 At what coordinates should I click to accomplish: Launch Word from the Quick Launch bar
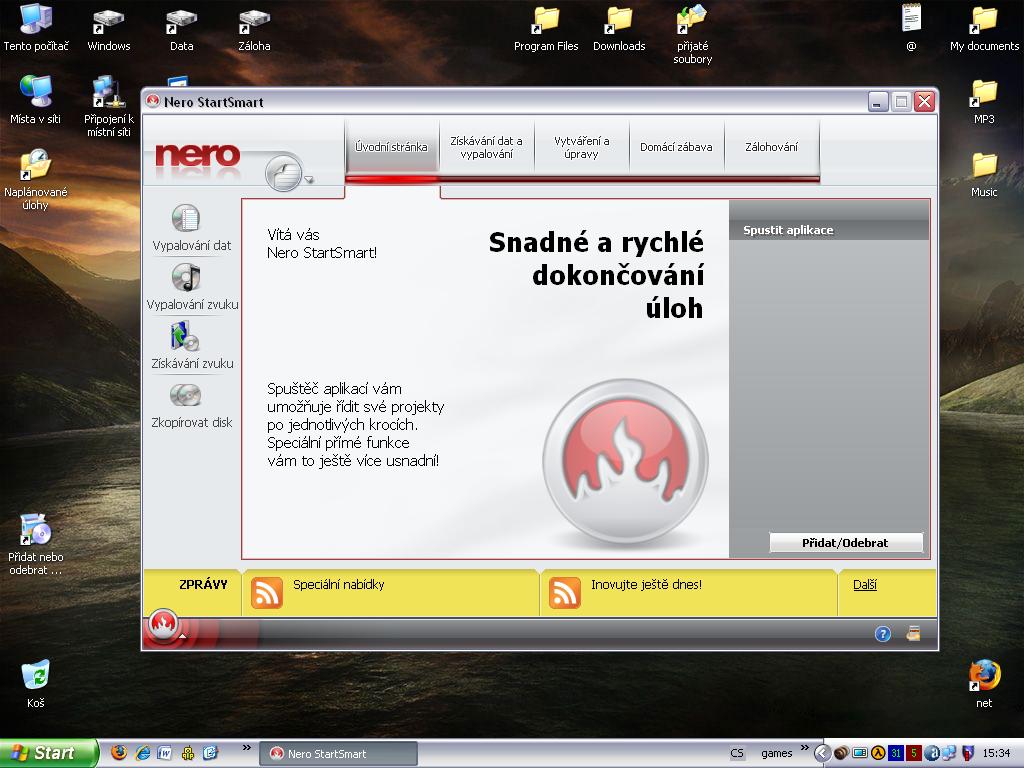click(x=165, y=753)
